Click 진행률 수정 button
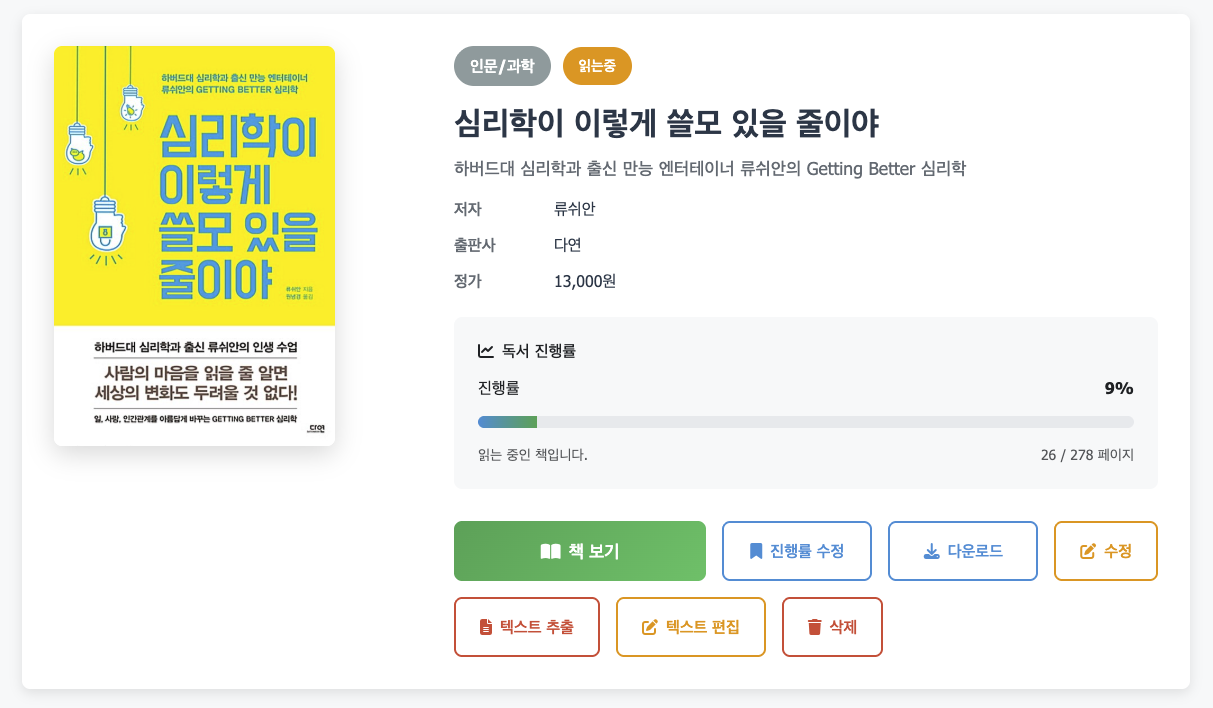The image size is (1213, 708). click(797, 551)
